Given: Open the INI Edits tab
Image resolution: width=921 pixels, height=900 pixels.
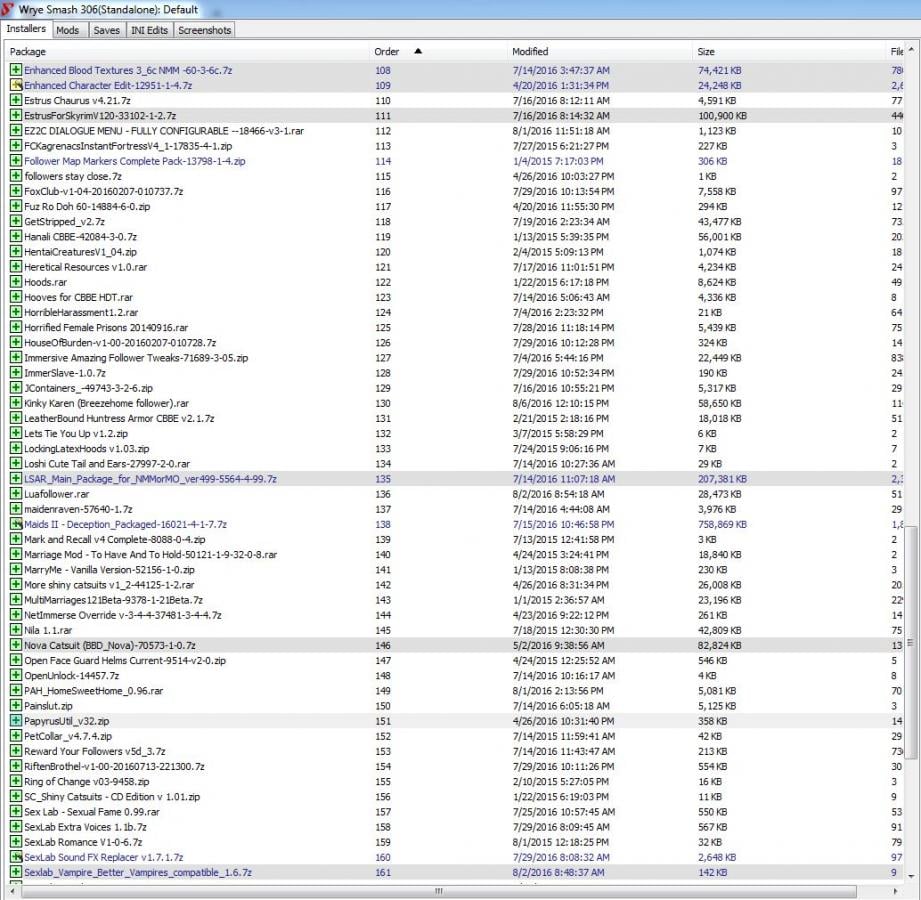Looking at the screenshot, I should point(149,30).
